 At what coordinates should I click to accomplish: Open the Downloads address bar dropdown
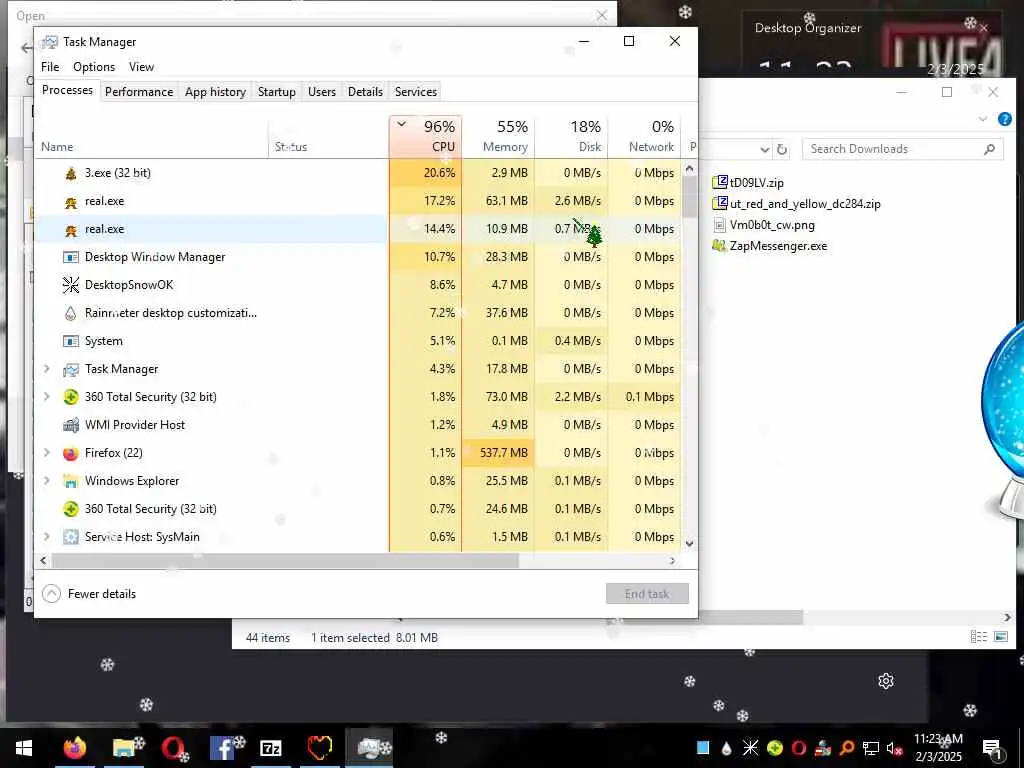point(765,150)
